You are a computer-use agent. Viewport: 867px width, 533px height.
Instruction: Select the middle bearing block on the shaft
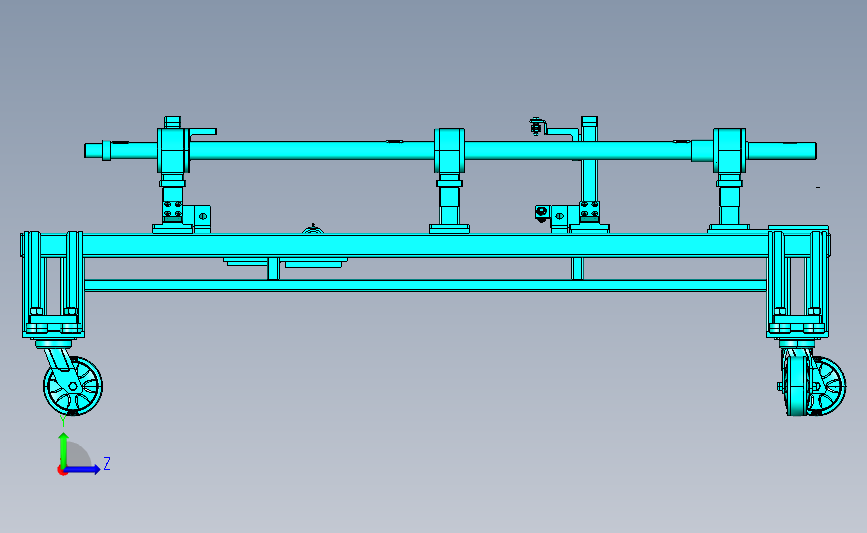point(449,150)
